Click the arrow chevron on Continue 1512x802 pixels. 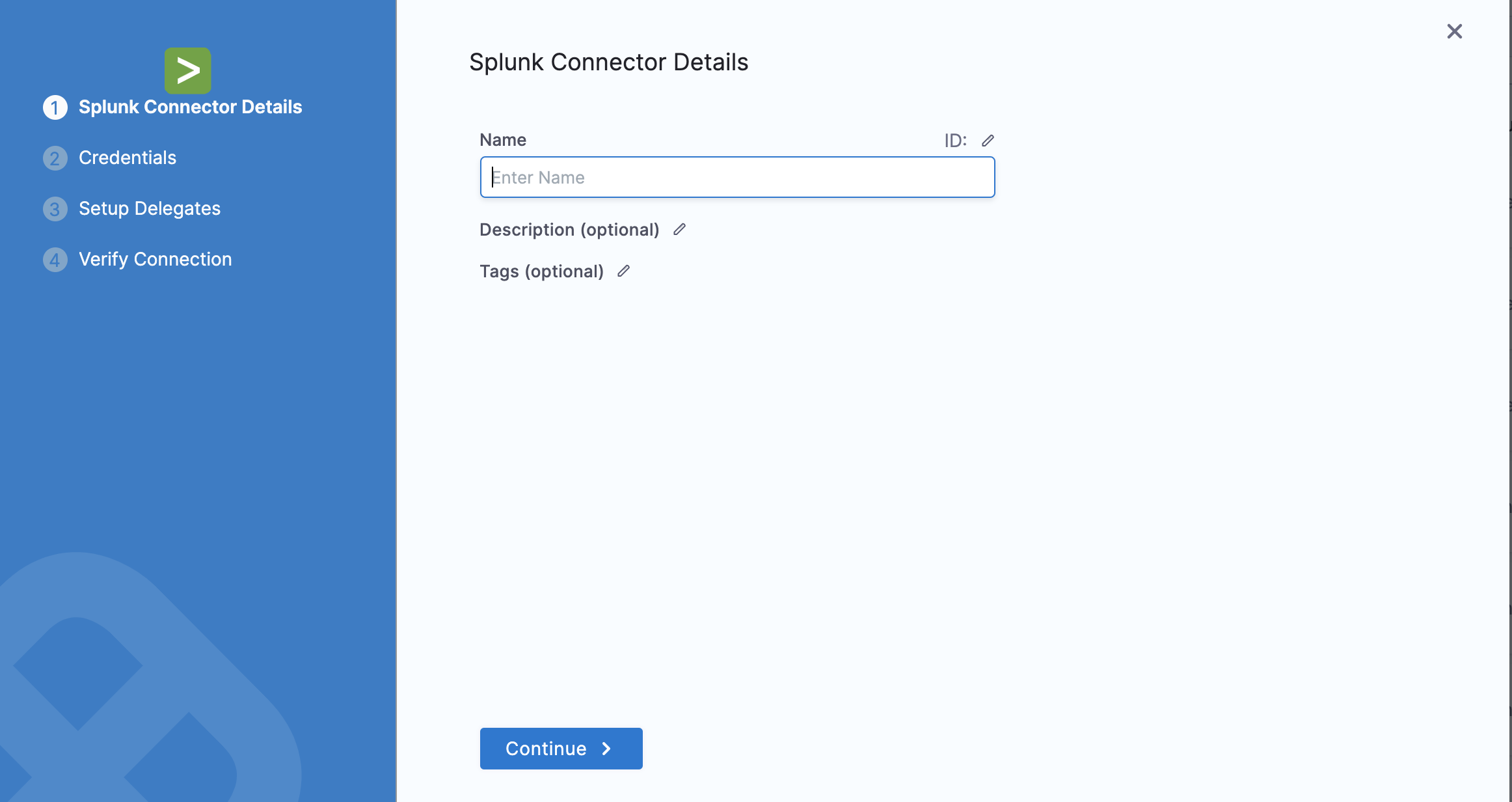point(606,749)
